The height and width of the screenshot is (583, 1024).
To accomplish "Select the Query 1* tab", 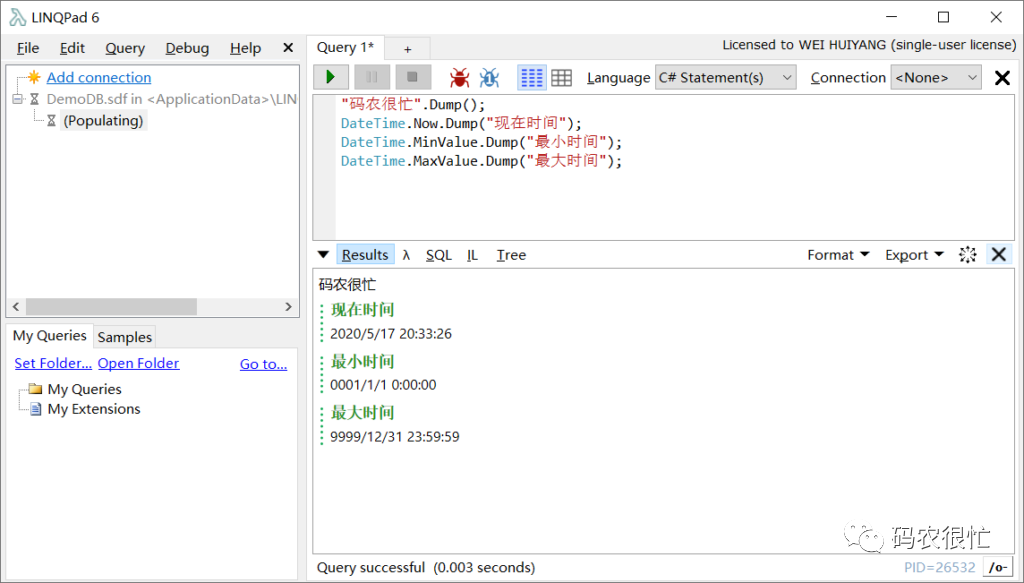I will point(345,48).
